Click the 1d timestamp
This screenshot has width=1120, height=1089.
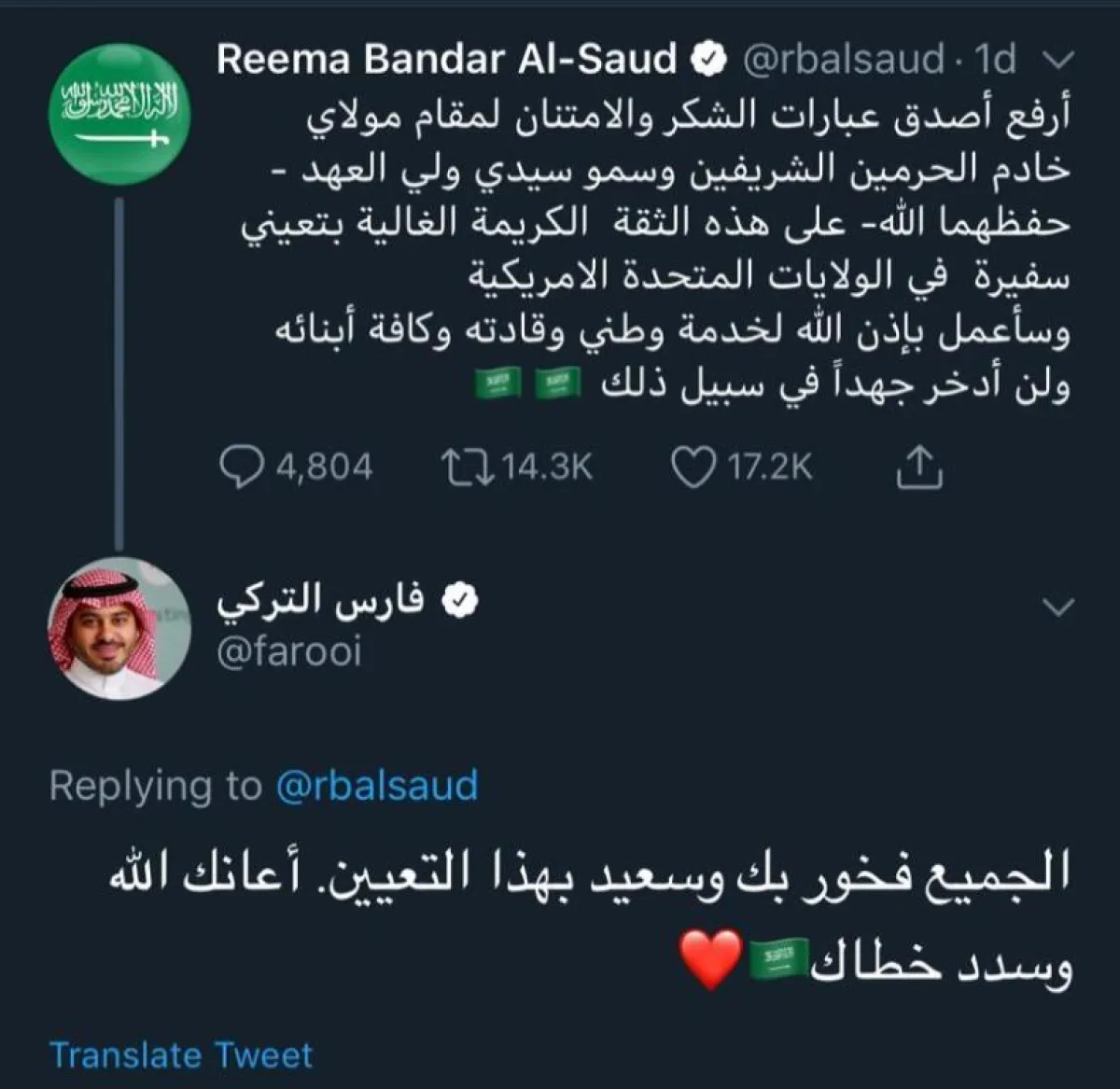995,60
